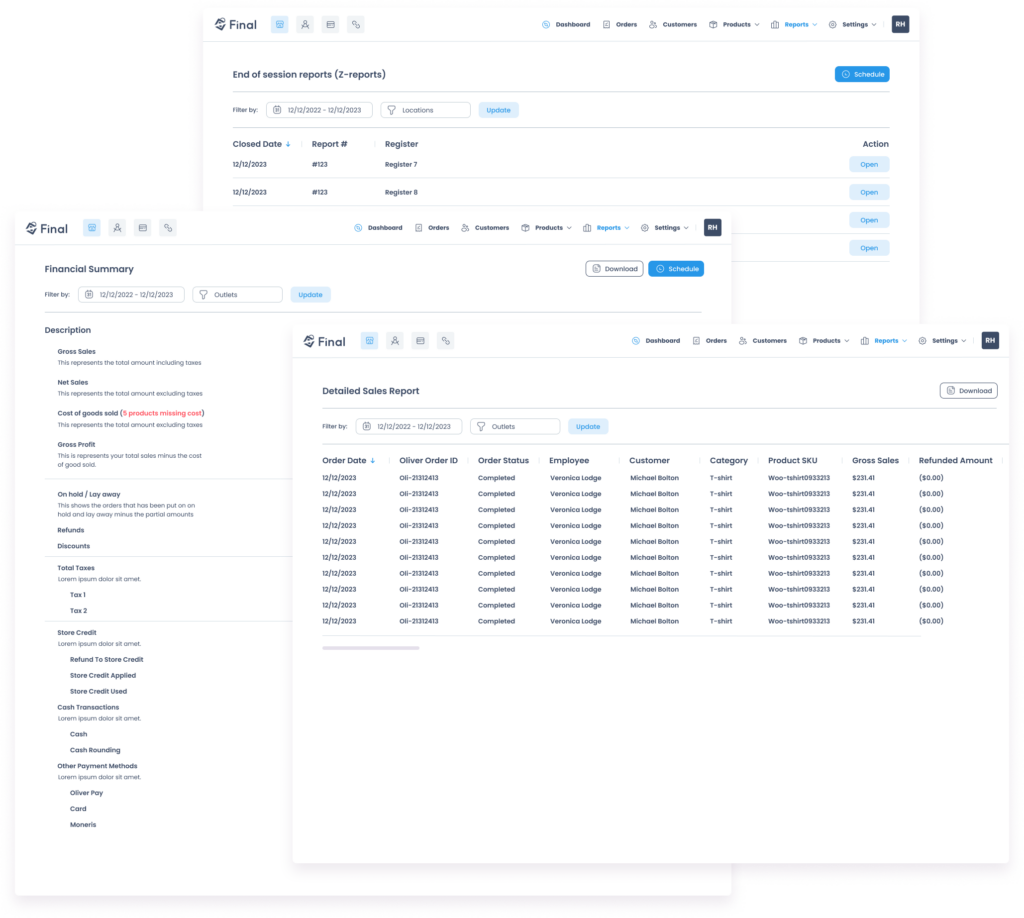
Task: Go to Customers in the Z-reports window
Action: (673, 25)
